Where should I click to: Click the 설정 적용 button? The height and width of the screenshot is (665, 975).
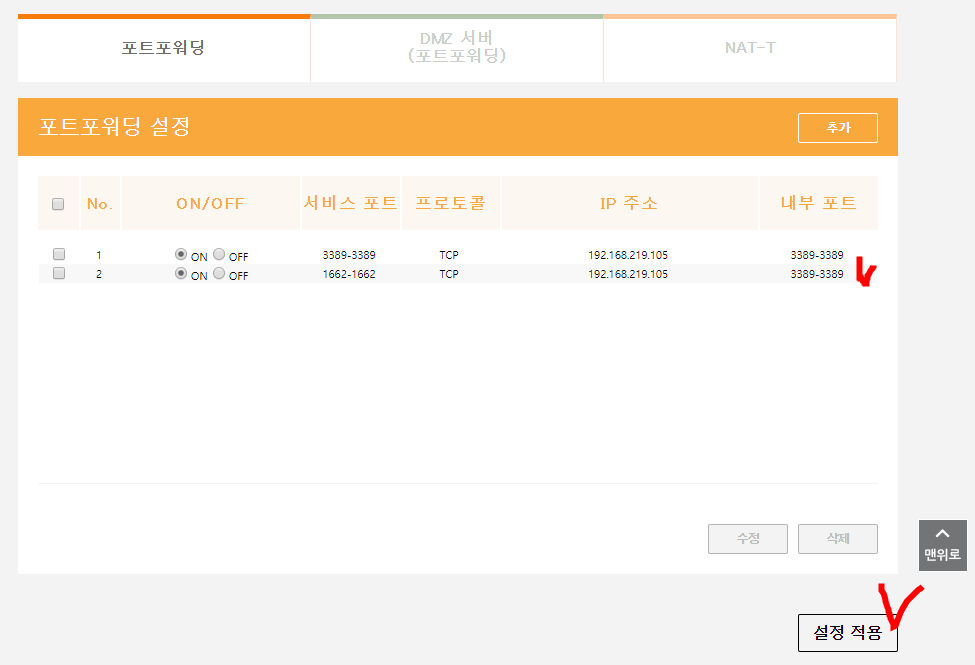pyautogui.click(x=848, y=633)
